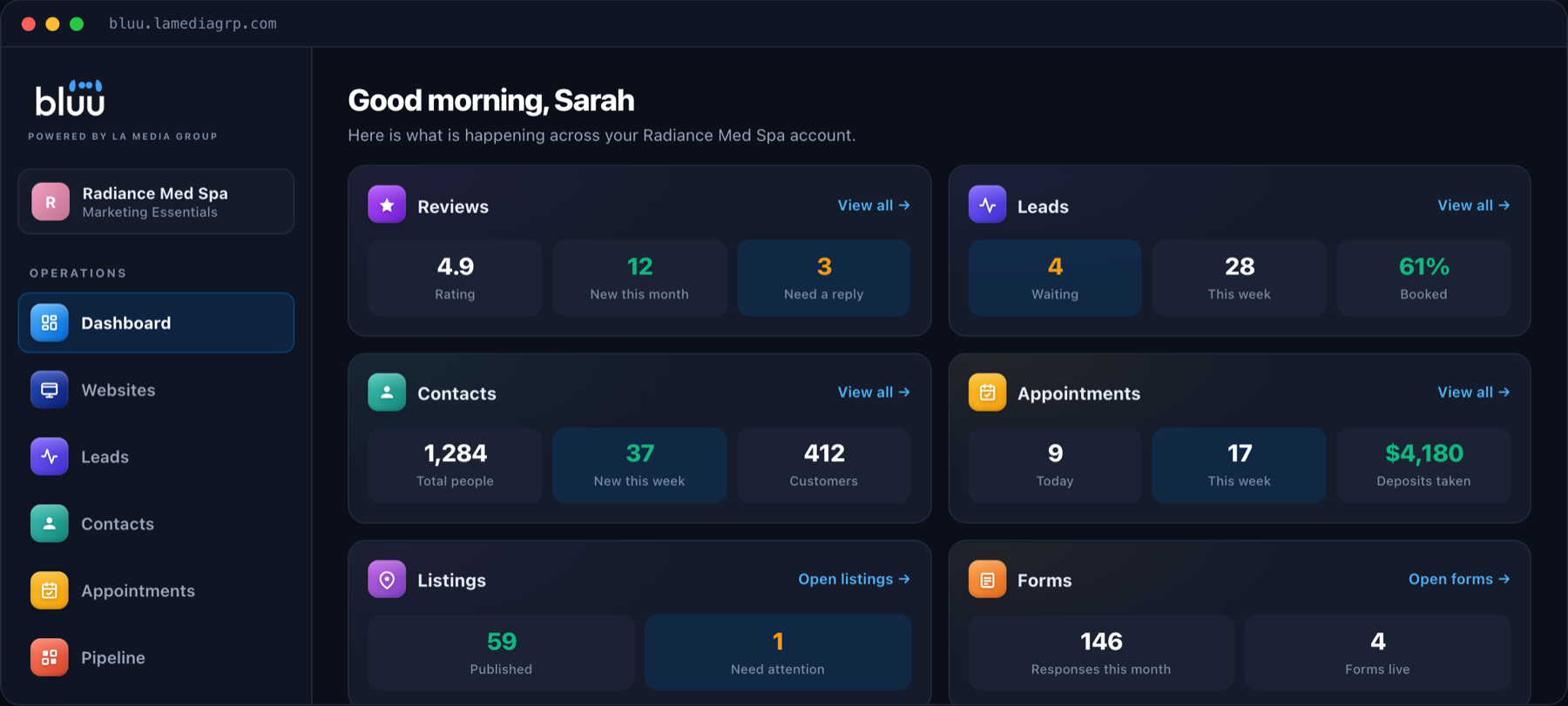
Task: Open the 61% Booked tile
Action: tap(1423, 278)
